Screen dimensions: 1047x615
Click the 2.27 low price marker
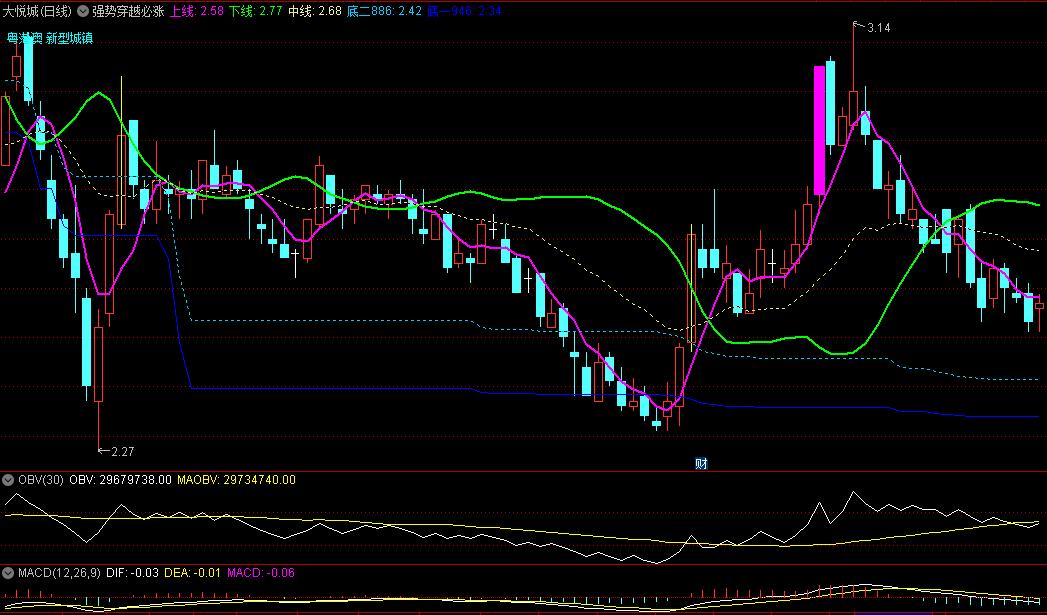(x=122, y=451)
